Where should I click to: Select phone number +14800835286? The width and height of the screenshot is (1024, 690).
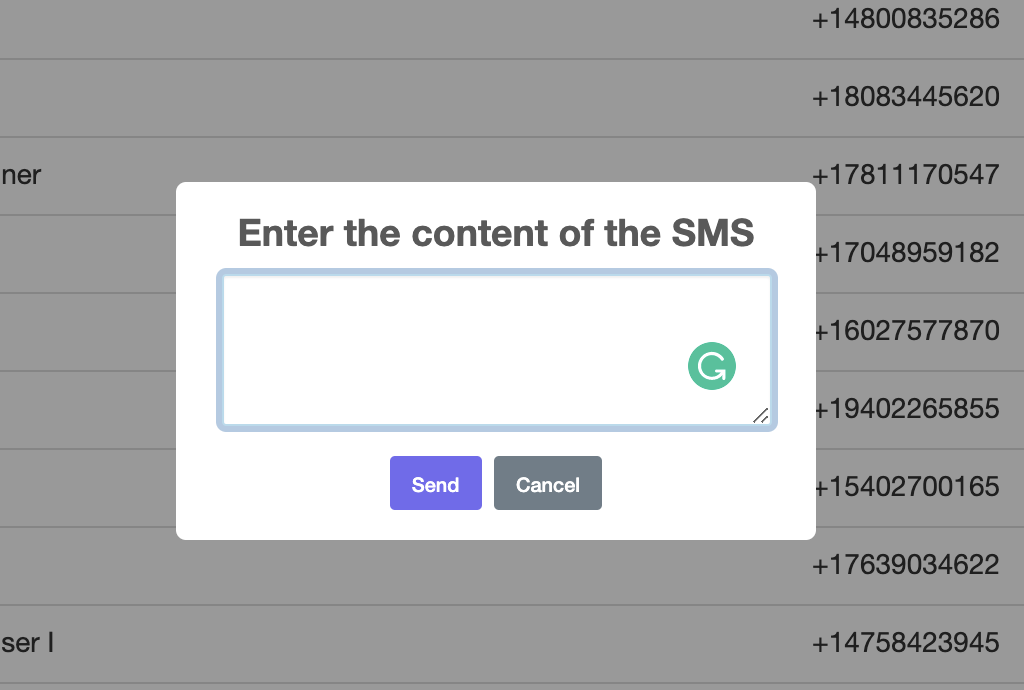pyautogui.click(x=906, y=19)
